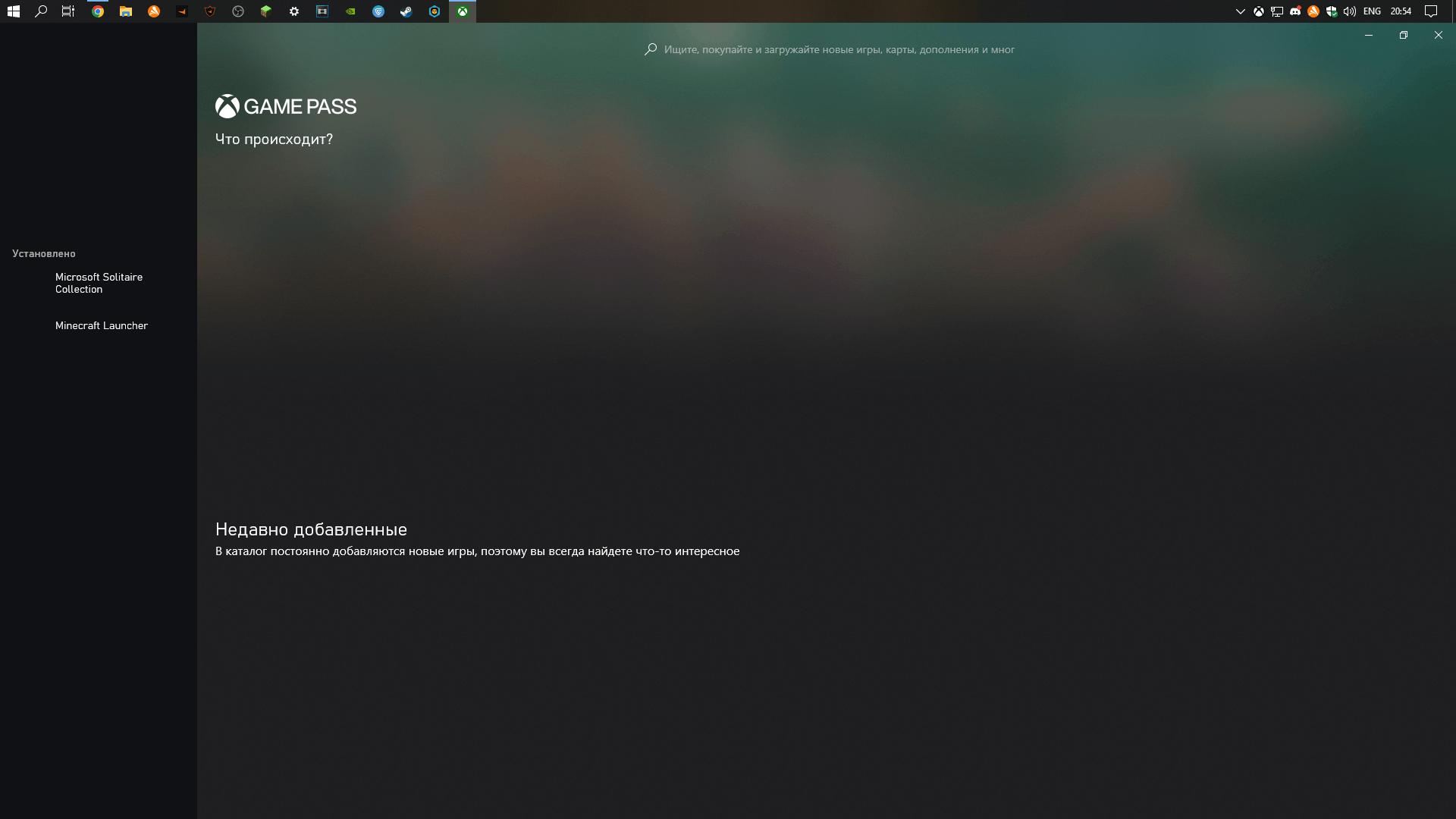1456x819 pixels.
Task: Open the hexagon lion icon app on the taskbar
Action: click(435, 11)
